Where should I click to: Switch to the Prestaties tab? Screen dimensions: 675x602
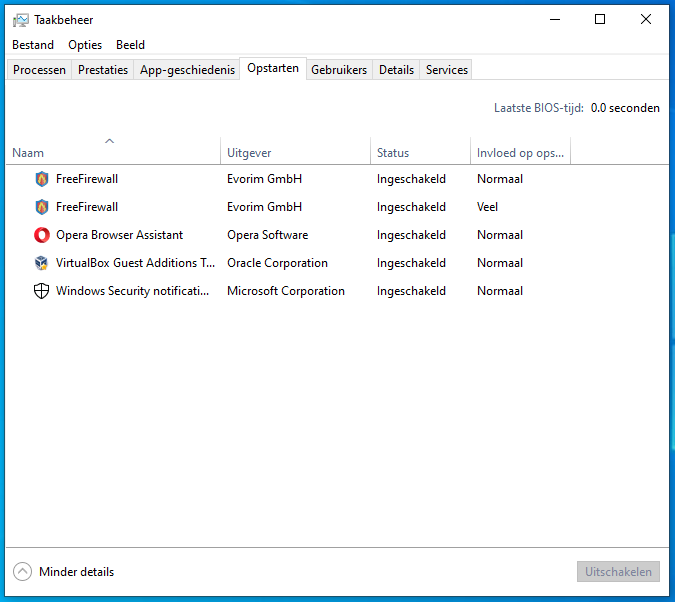tap(103, 70)
